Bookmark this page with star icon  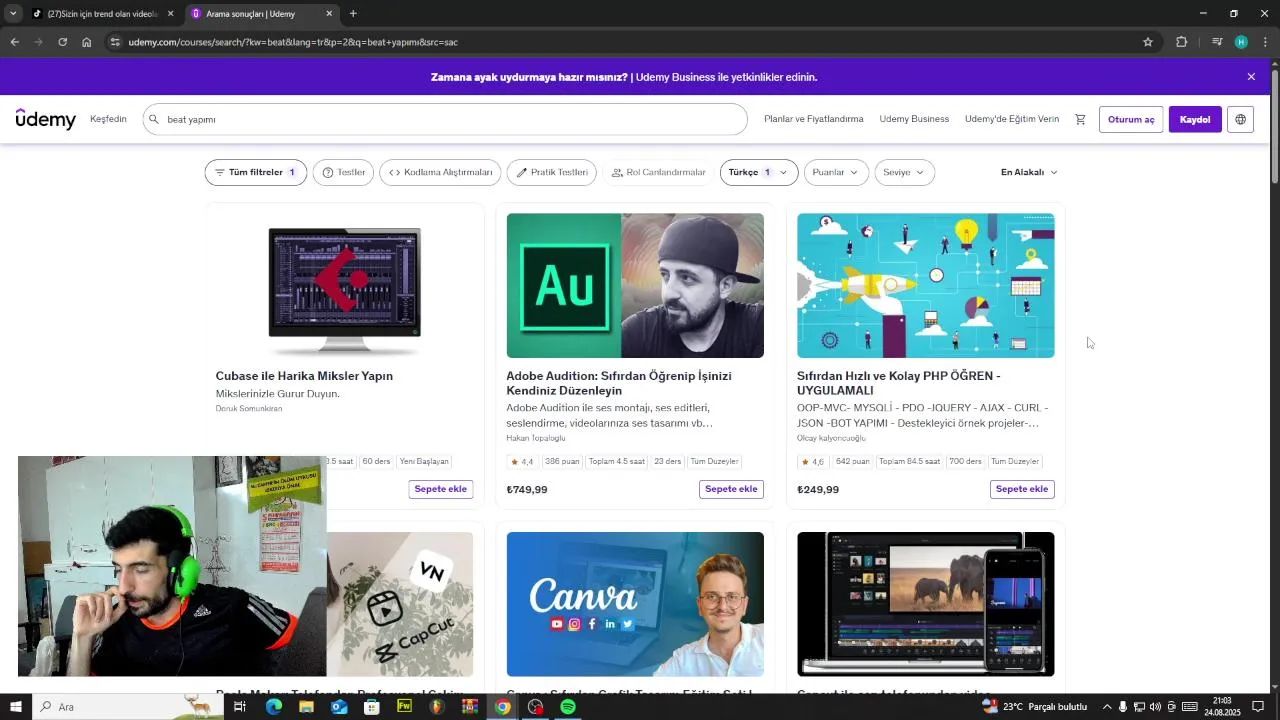point(1148,42)
